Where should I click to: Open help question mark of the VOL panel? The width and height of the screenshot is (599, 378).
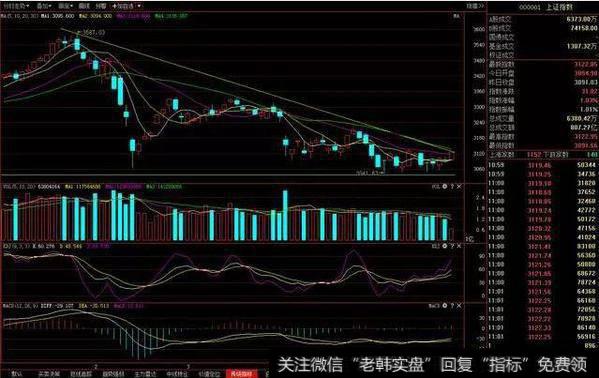click(x=452, y=187)
